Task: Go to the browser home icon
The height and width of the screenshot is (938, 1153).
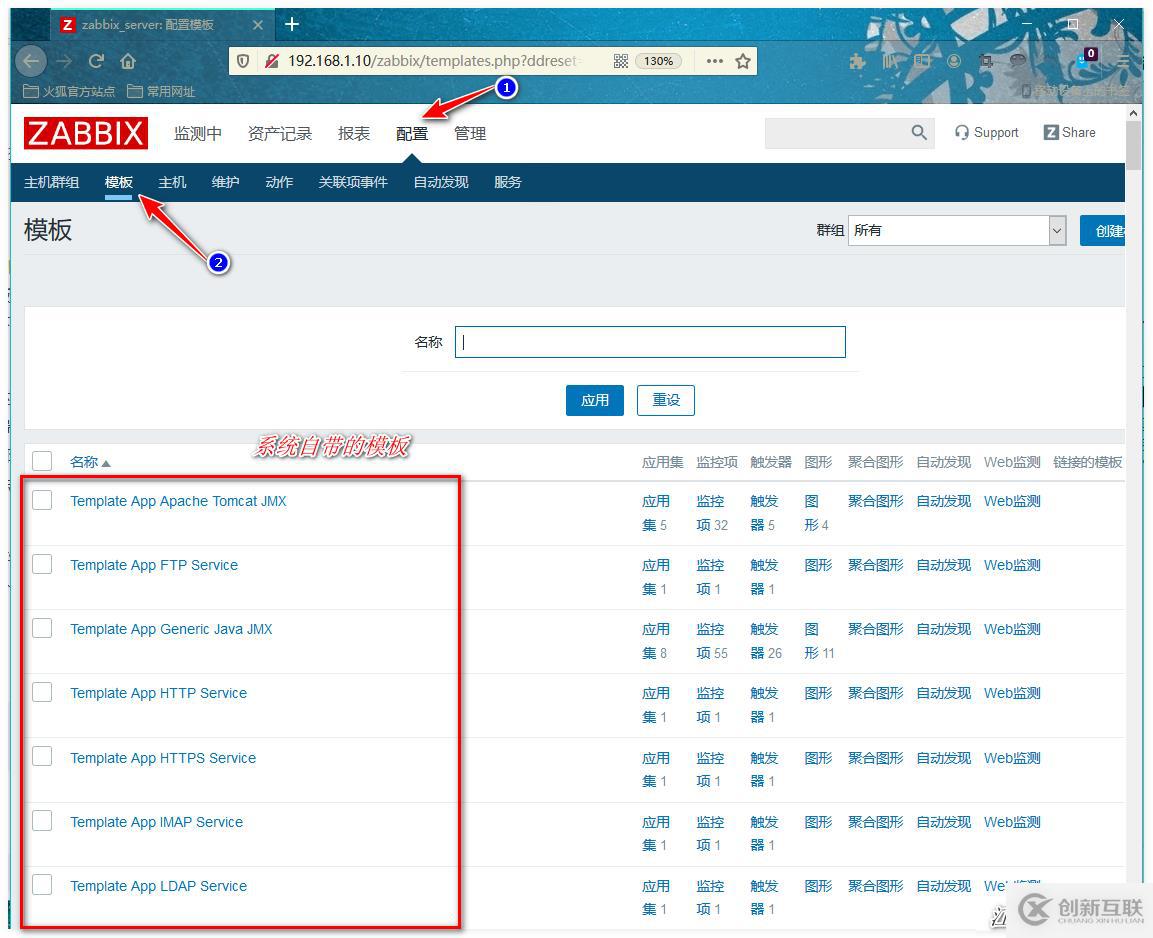Action: coord(128,61)
